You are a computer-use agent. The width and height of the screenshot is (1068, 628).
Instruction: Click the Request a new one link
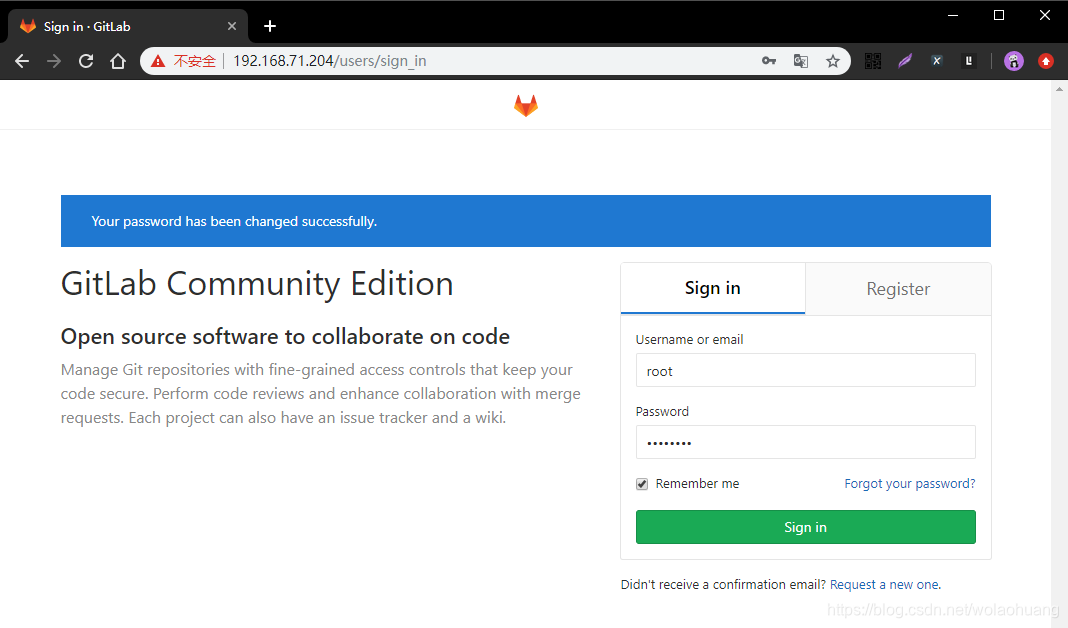click(x=885, y=584)
